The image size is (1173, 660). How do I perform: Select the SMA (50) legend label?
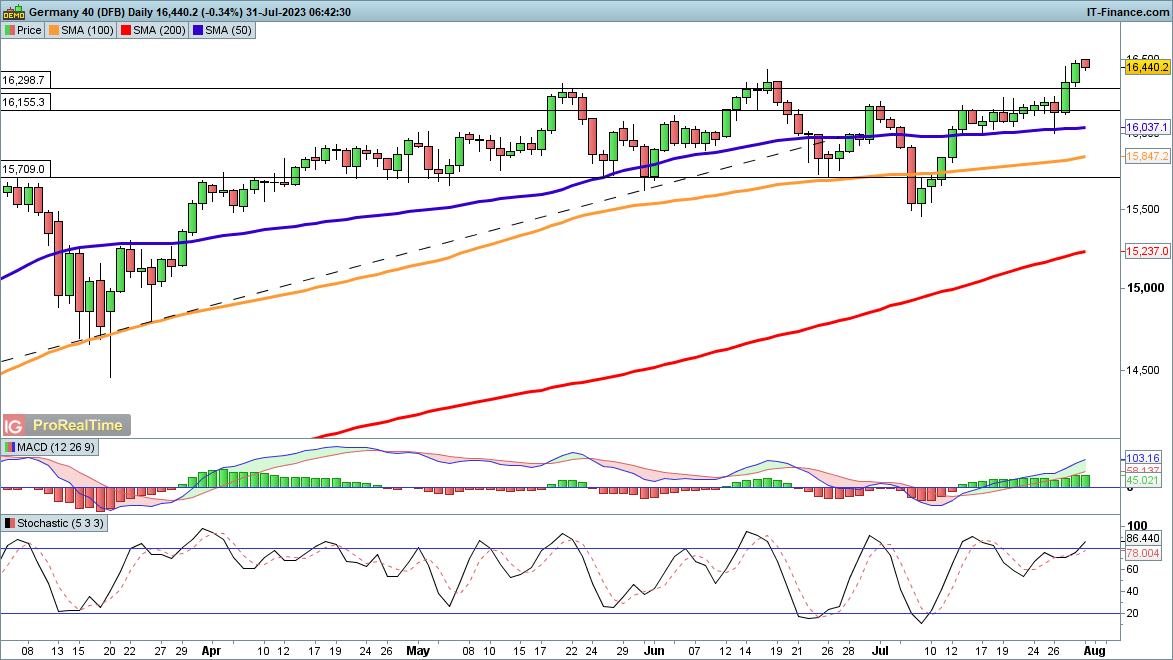(x=228, y=30)
